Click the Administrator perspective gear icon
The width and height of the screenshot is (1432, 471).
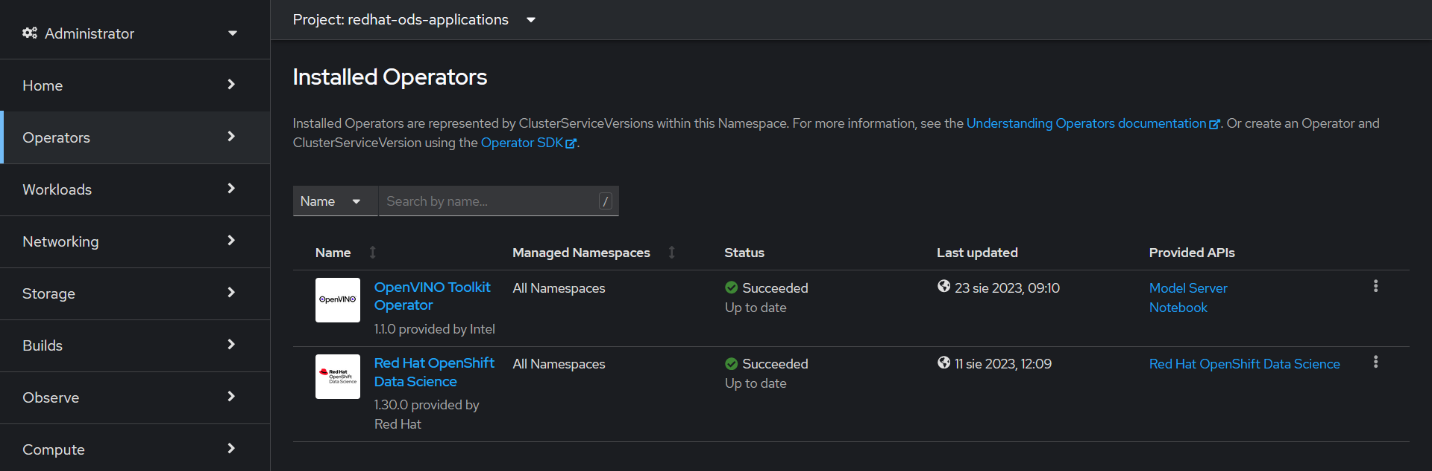pos(30,33)
